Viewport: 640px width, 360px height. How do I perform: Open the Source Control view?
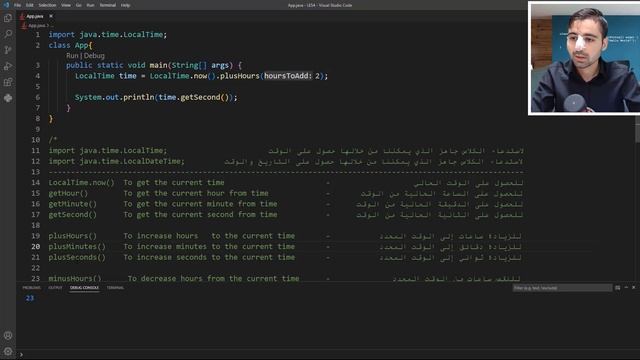click(8, 50)
